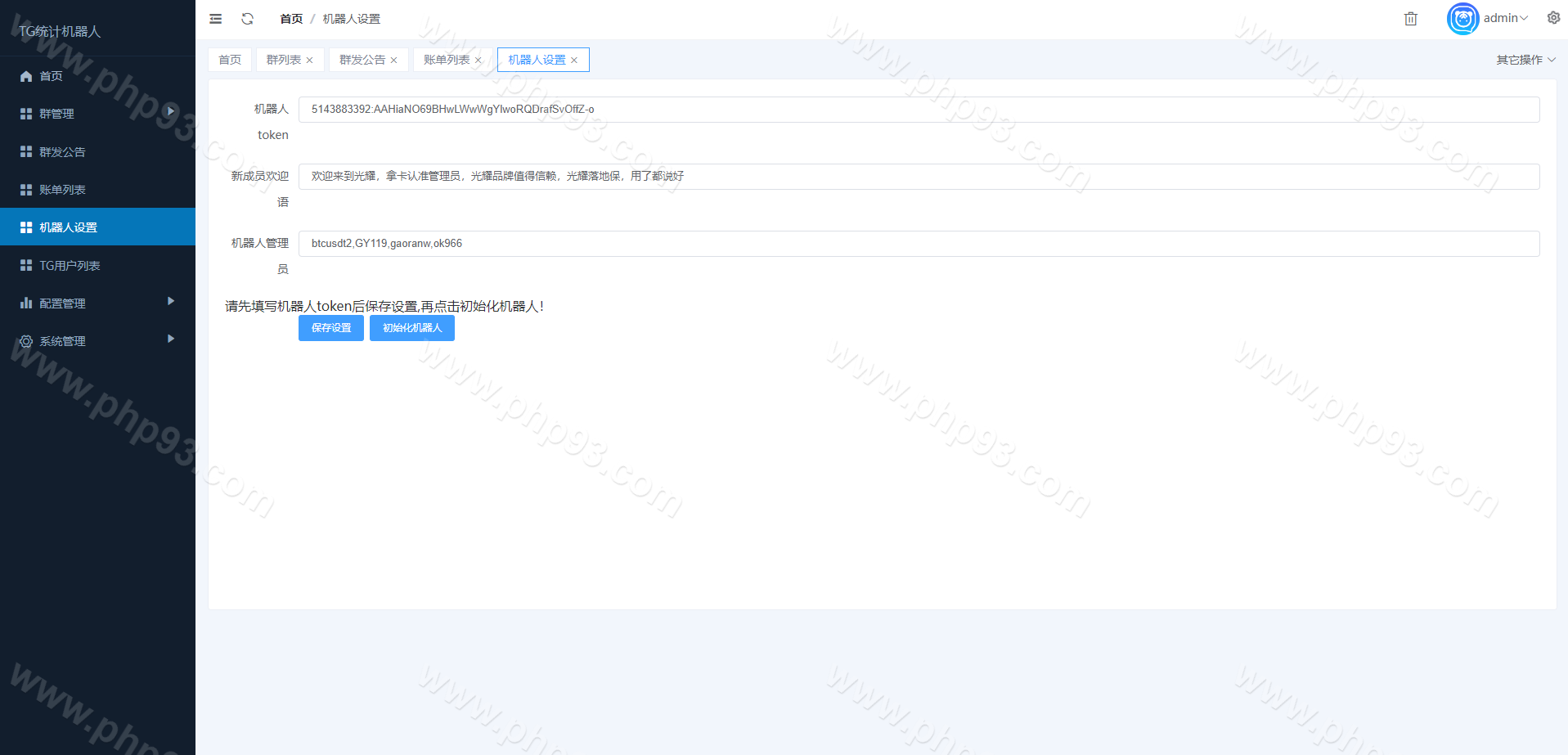Switch to the 首页 tab
The image size is (1568, 755).
[x=230, y=60]
